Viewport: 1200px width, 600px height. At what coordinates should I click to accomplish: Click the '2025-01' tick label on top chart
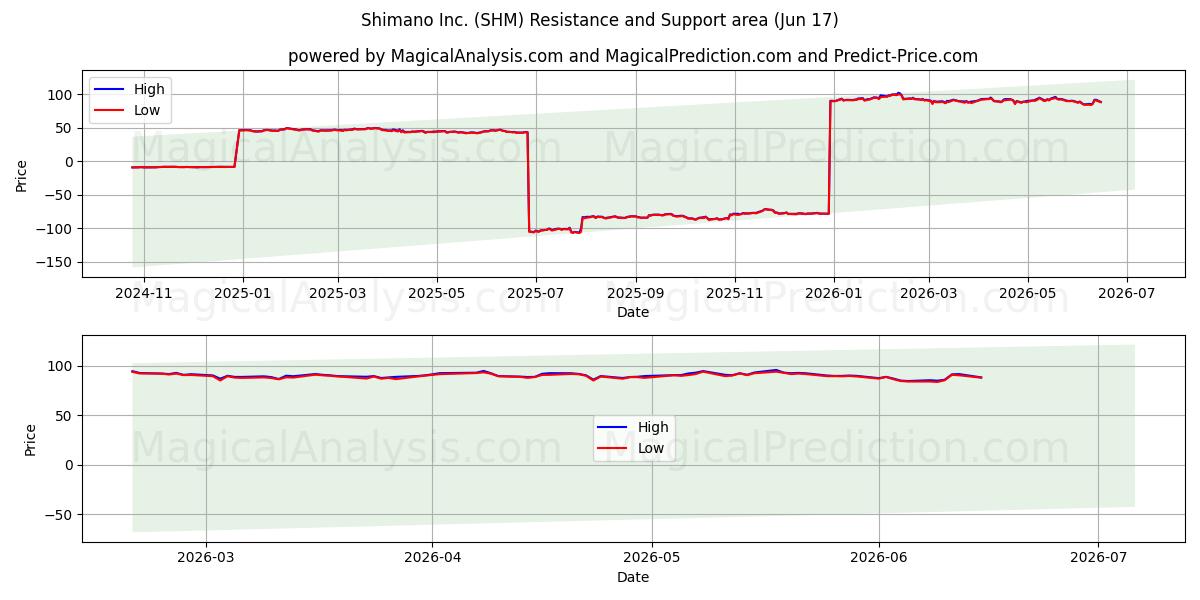coord(242,292)
